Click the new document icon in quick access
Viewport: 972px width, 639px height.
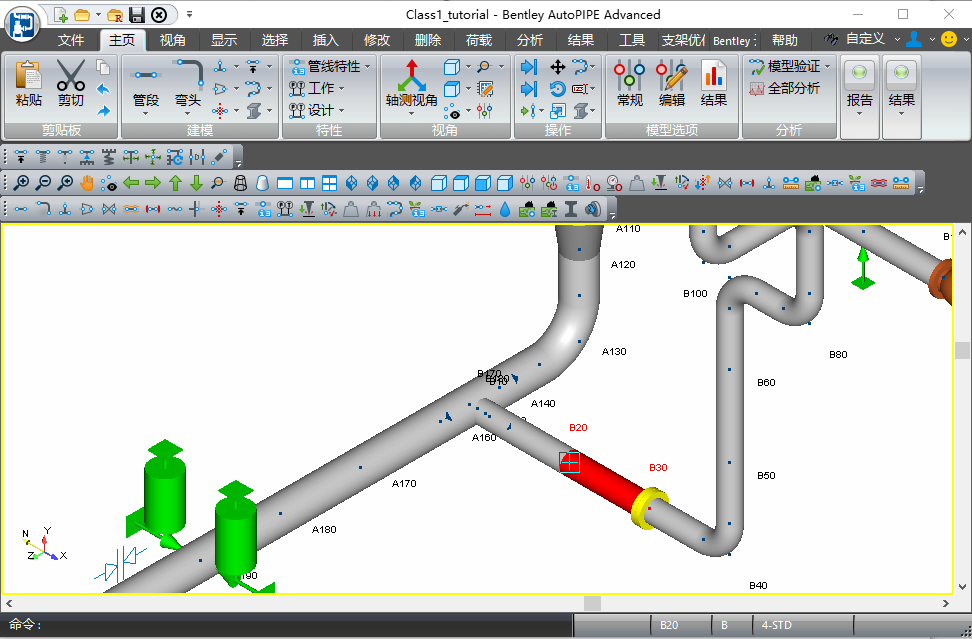pyautogui.click(x=60, y=15)
